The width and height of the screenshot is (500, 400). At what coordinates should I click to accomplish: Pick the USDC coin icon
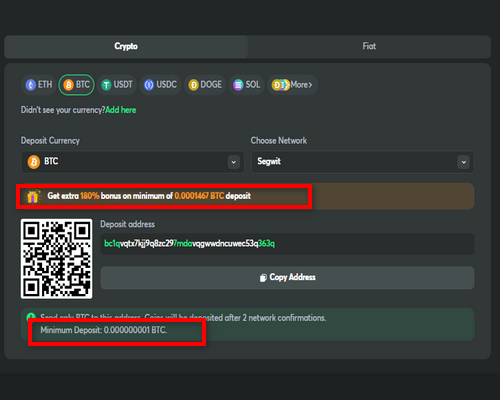pos(149,85)
